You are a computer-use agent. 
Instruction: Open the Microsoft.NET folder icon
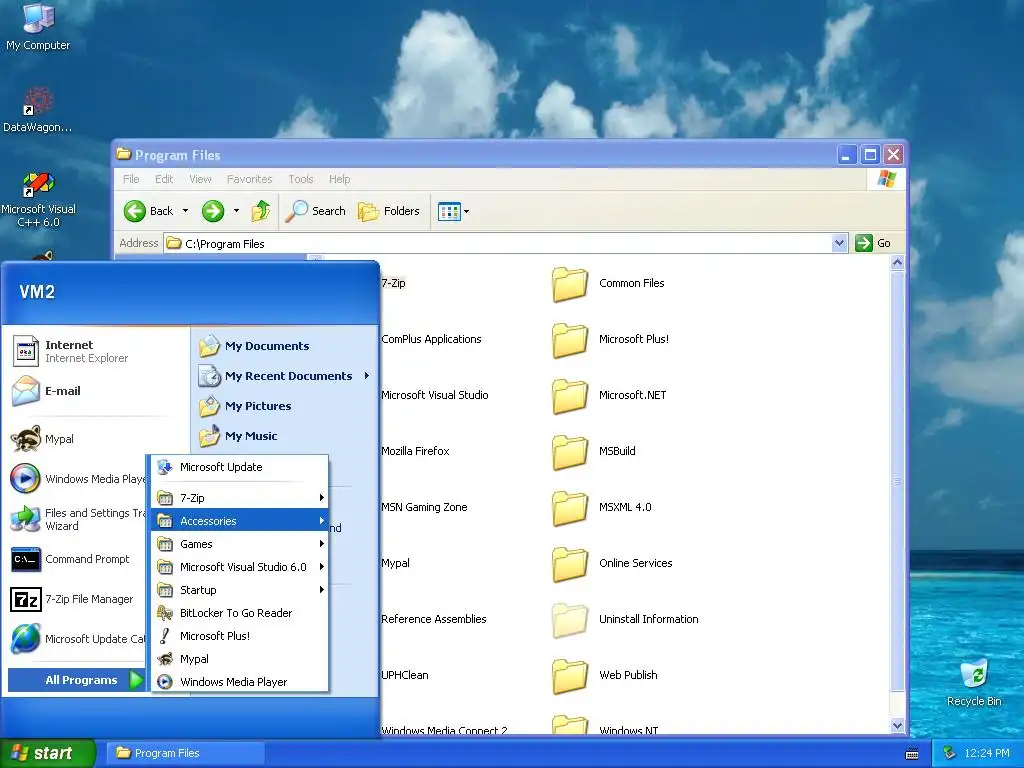pos(569,396)
